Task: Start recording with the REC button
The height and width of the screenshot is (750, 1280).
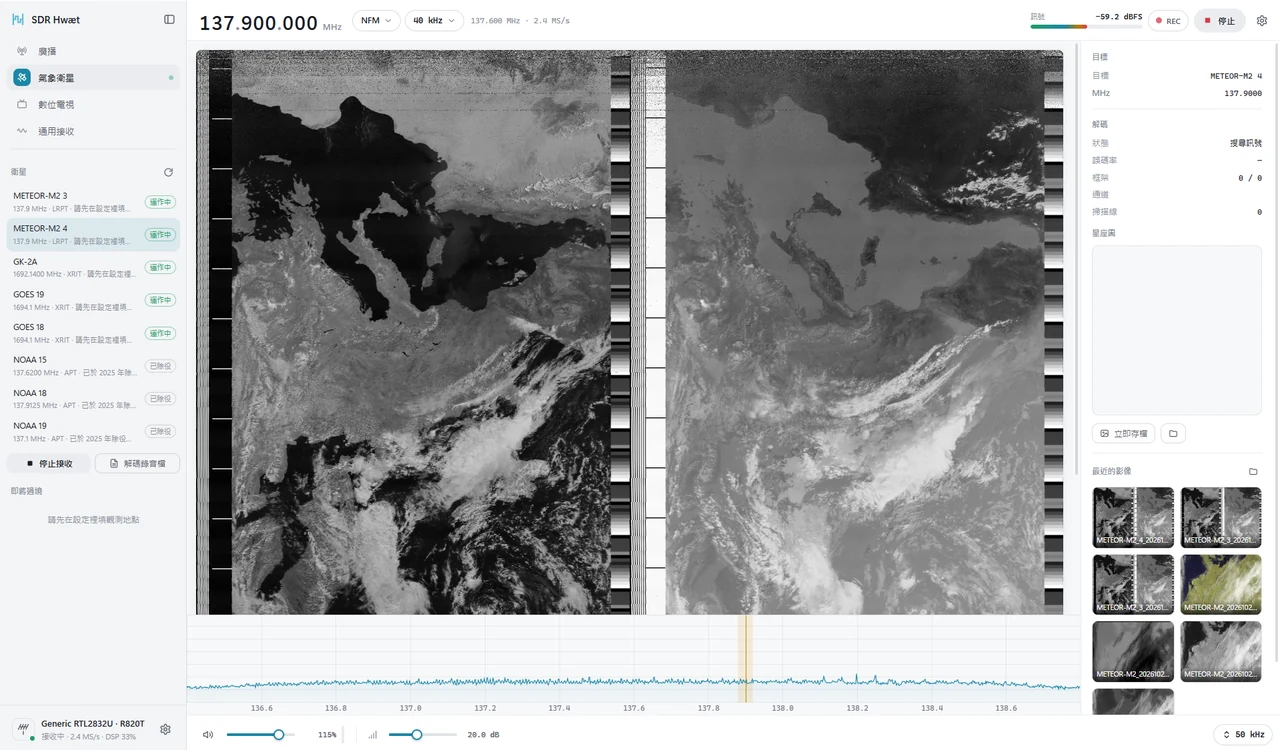Action: point(1168,21)
